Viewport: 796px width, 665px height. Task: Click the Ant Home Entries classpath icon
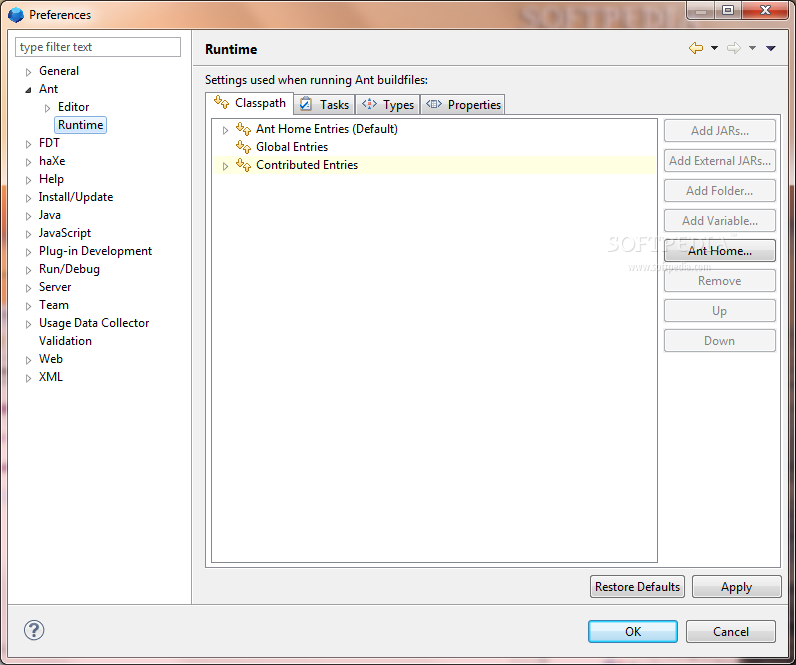(244, 129)
